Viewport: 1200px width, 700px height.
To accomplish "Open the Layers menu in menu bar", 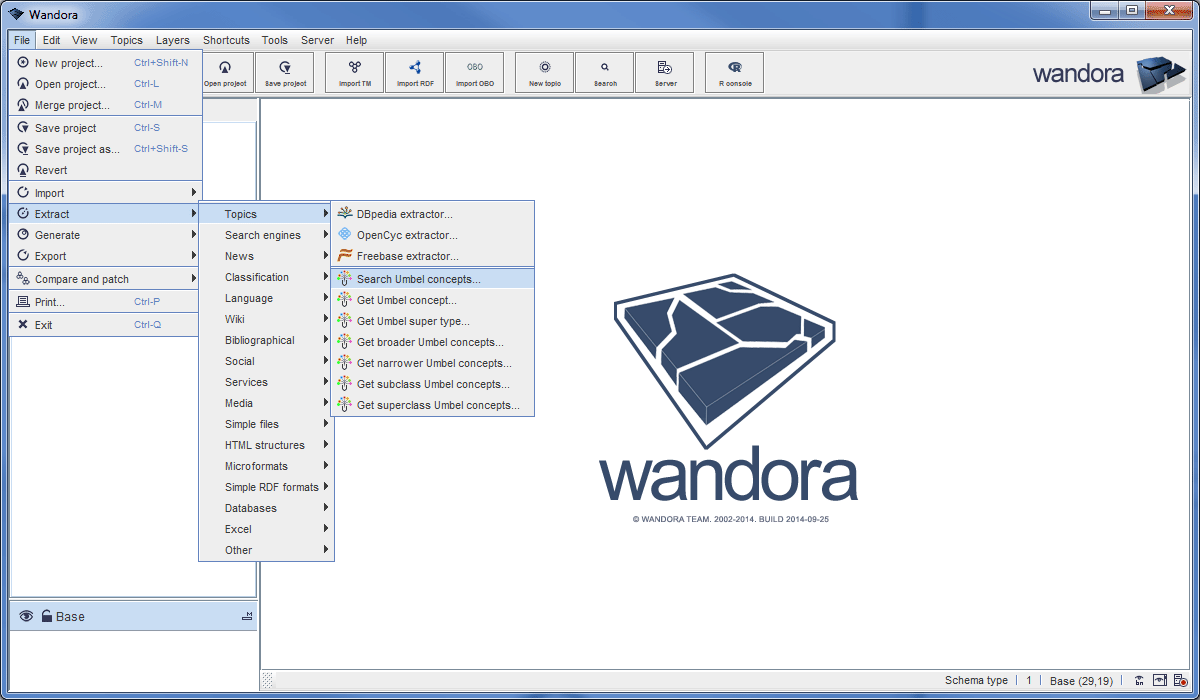I will tap(172, 40).
